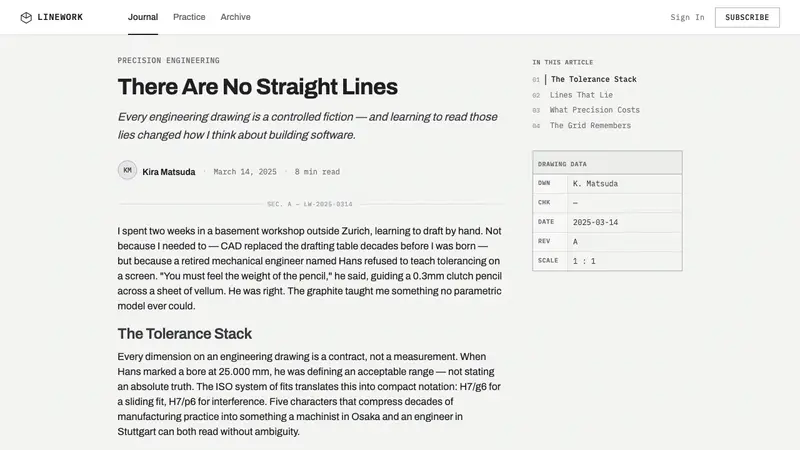Viewport: 800px width, 450px height.
Task: Click the DWN row label
Action: coord(544,183)
